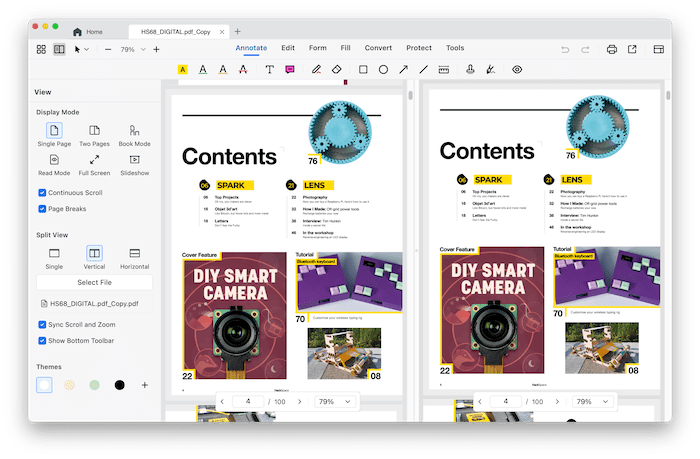Image resolution: width=700 pixels, height=459 pixels.
Task: Pick the arrow drawing tool
Action: (404, 70)
